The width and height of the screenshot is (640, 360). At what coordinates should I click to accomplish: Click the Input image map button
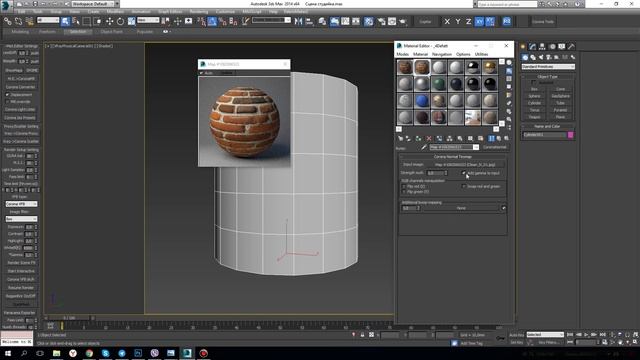465,164
